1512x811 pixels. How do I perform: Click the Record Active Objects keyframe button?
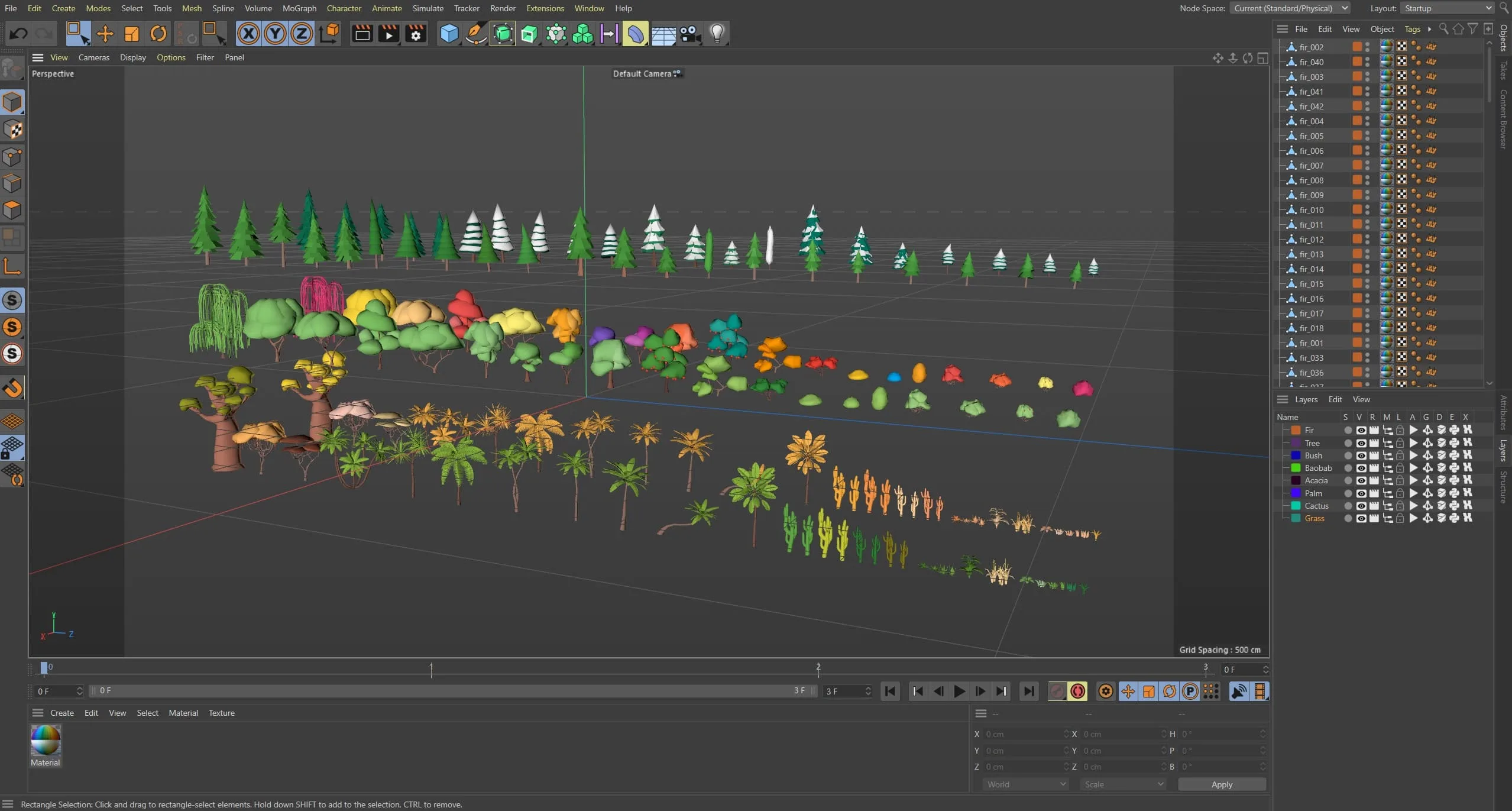click(x=1057, y=691)
